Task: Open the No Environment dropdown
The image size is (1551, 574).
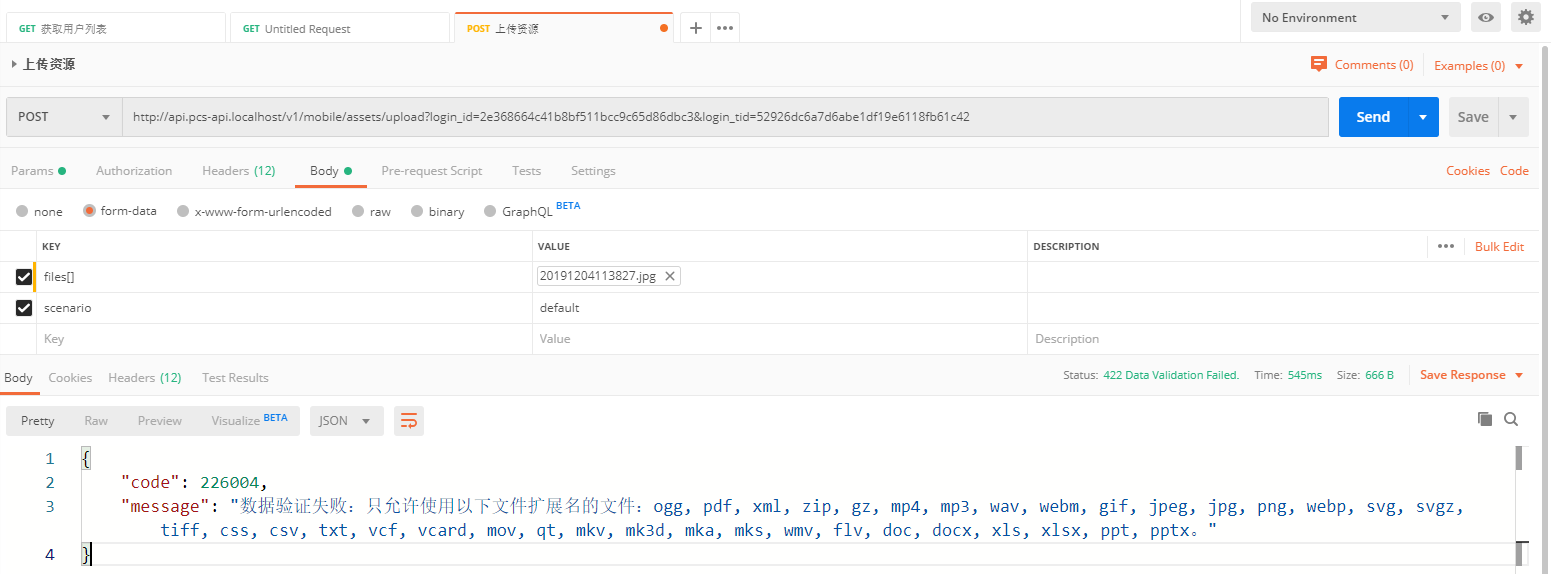Action: click(x=1355, y=17)
